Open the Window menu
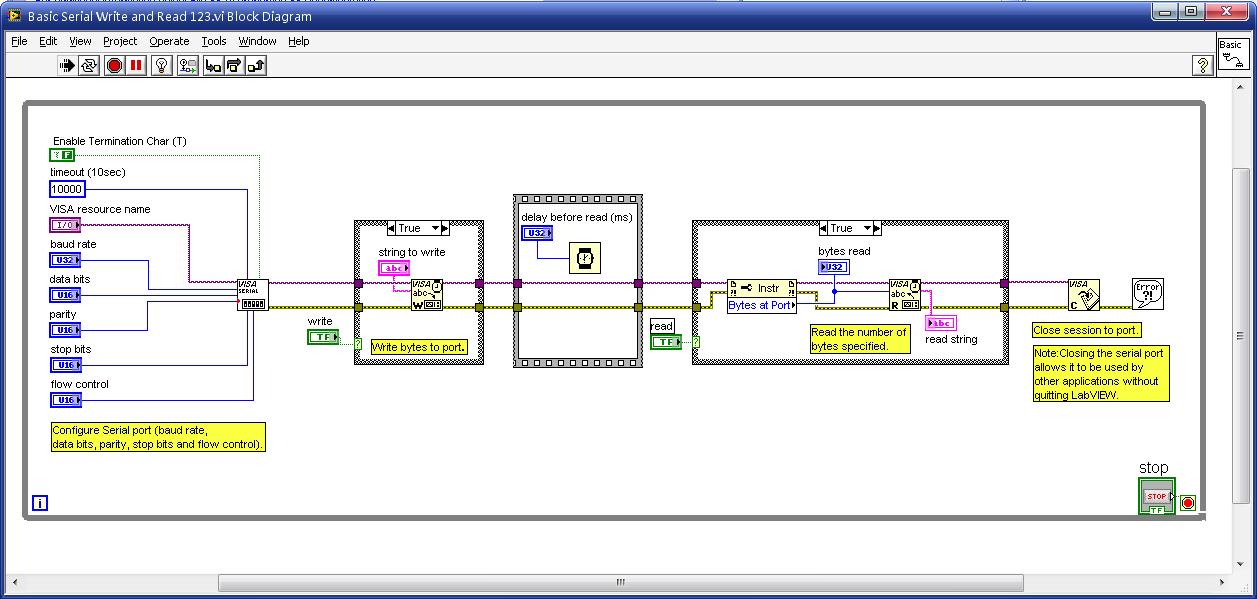The image size is (1257, 599). (x=257, y=41)
